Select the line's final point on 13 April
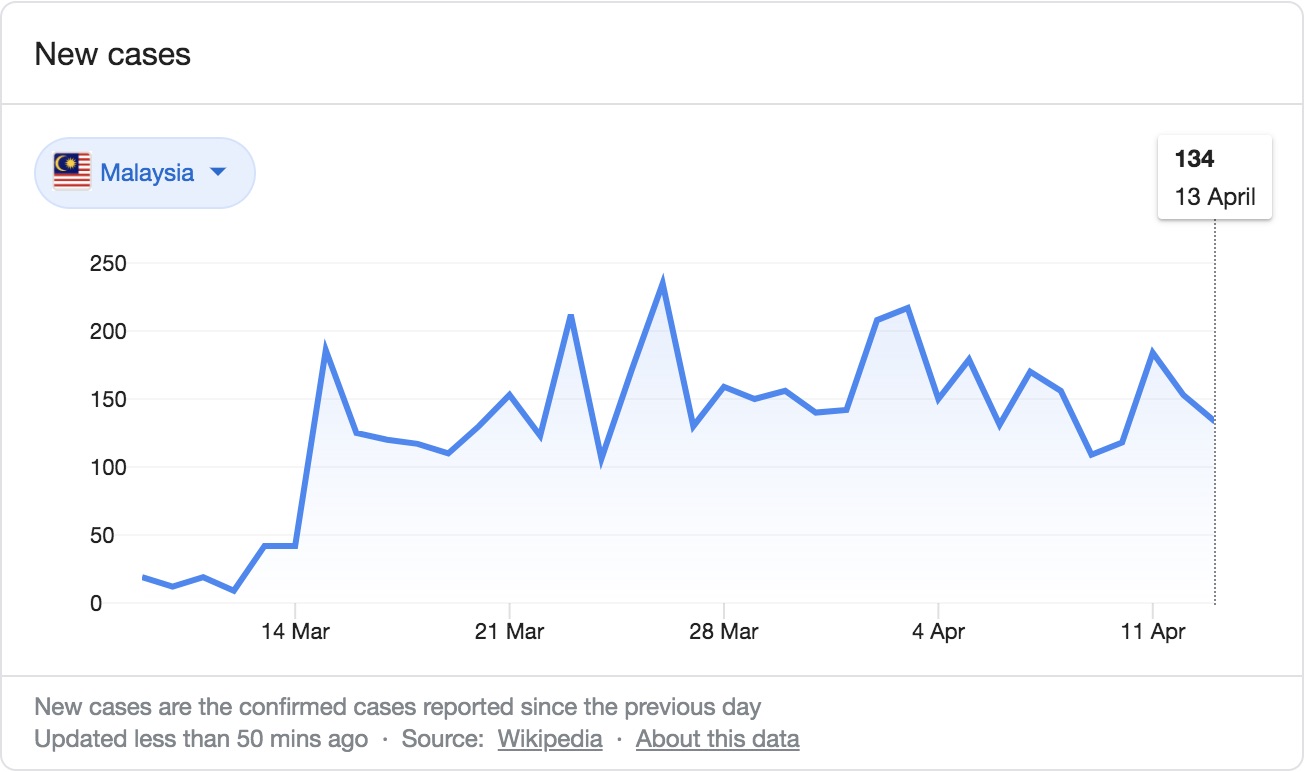This screenshot has height=772, width=1305. [1214, 421]
